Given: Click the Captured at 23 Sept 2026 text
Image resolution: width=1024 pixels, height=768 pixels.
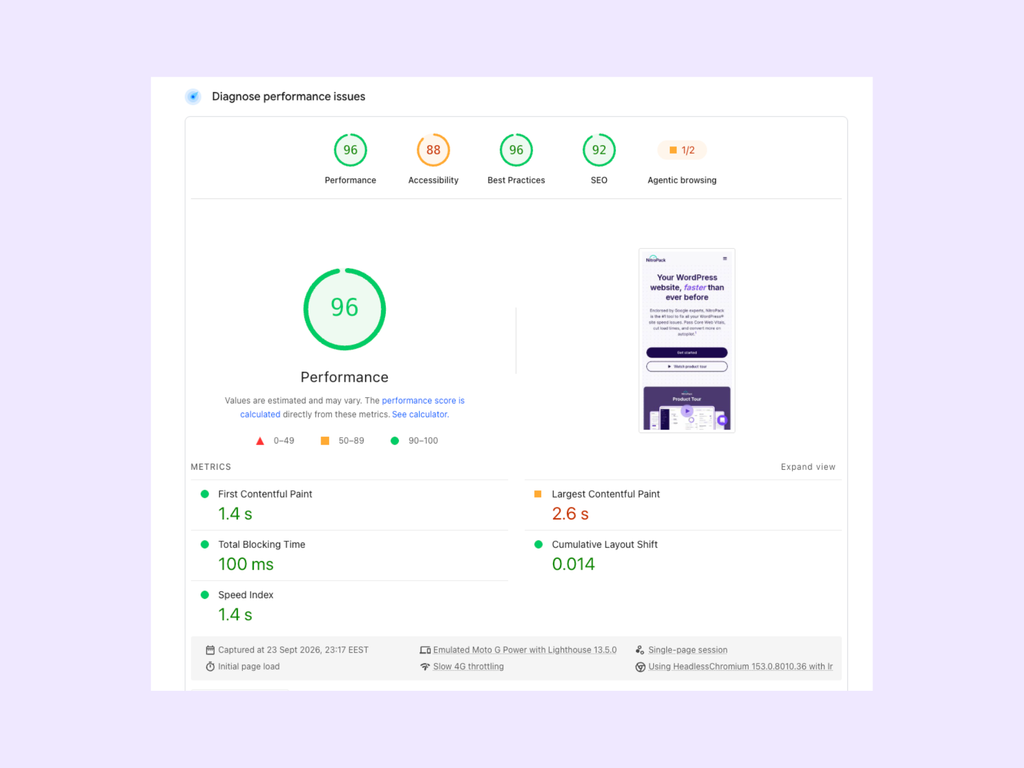Looking at the screenshot, I should click(293, 650).
